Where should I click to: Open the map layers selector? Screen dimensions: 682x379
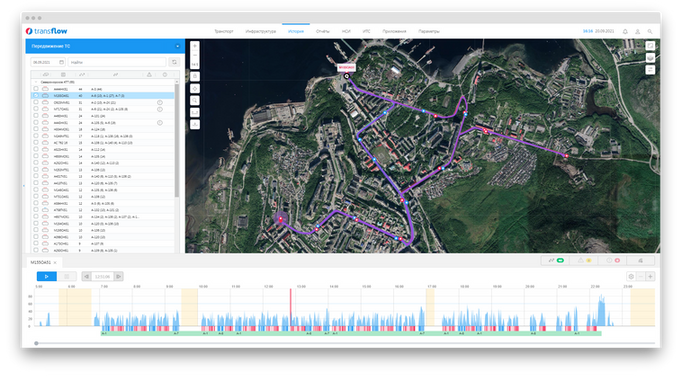click(x=650, y=58)
